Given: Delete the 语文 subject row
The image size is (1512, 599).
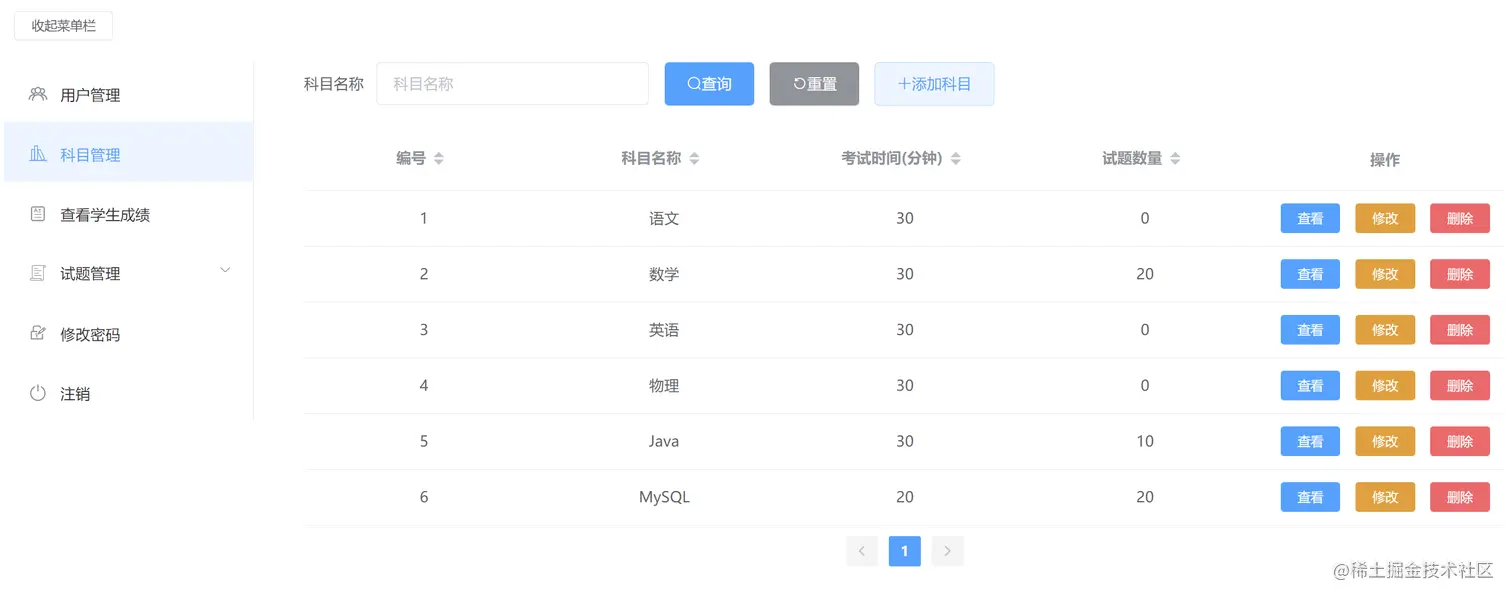Looking at the screenshot, I should (x=1460, y=218).
